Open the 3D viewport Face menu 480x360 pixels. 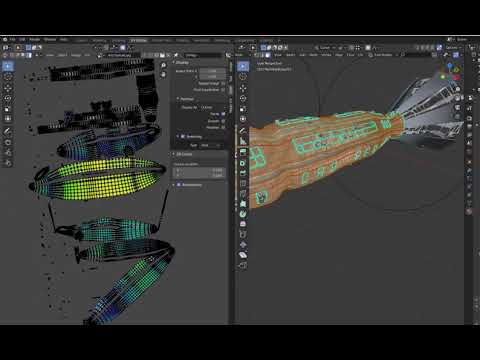[x=350, y=55]
